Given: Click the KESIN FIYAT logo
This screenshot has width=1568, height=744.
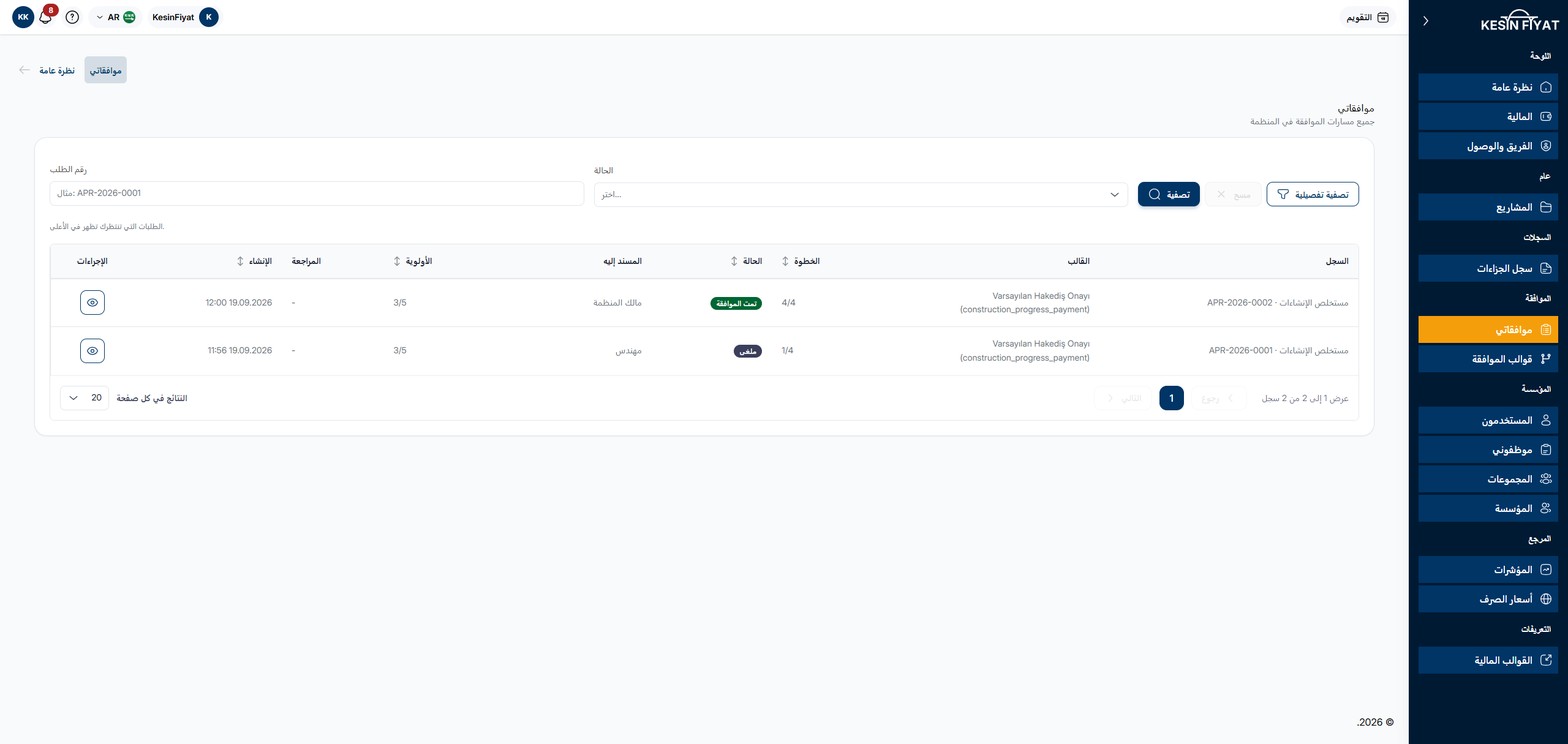Looking at the screenshot, I should tap(1519, 22).
